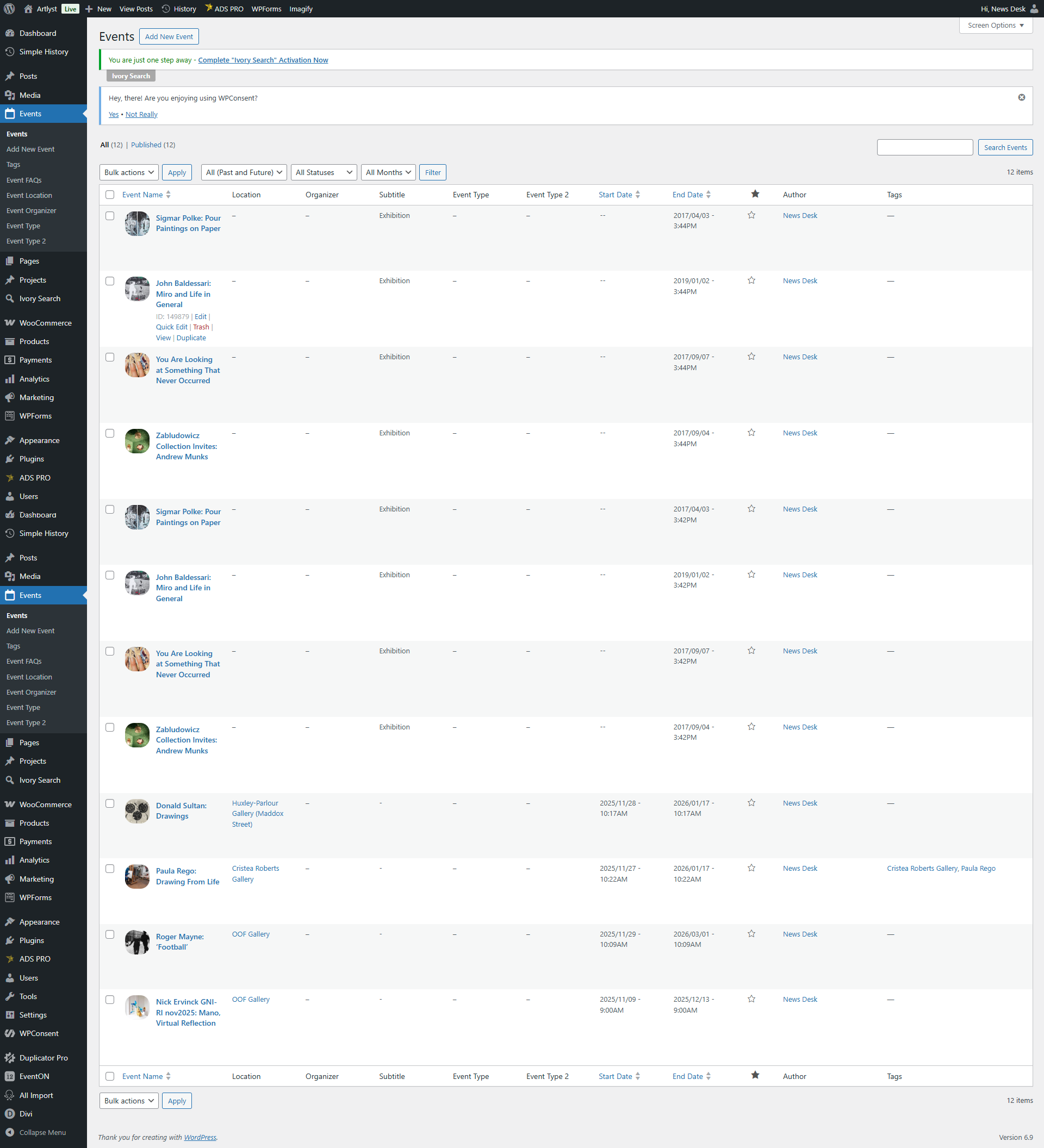Dismiss the WPConsent notice with close icon
The image size is (1044, 1148).
1021,97
